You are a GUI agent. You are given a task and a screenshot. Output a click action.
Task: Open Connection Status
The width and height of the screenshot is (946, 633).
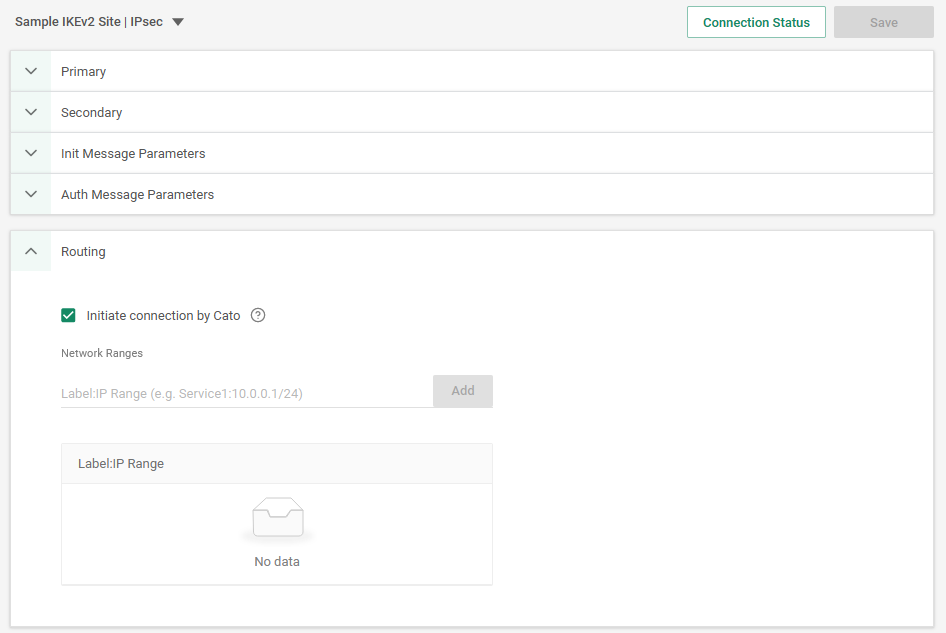pyautogui.click(x=756, y=22)
